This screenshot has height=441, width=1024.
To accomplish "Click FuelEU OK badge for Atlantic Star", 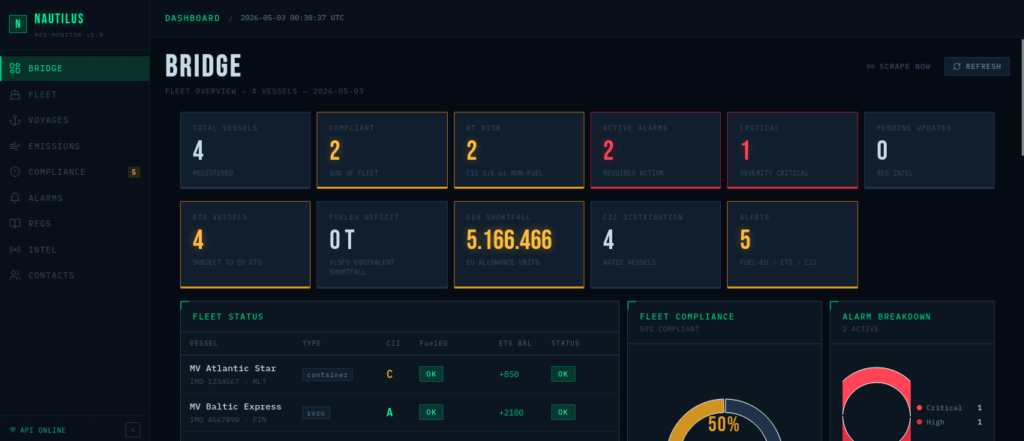I will coord(431,374).
